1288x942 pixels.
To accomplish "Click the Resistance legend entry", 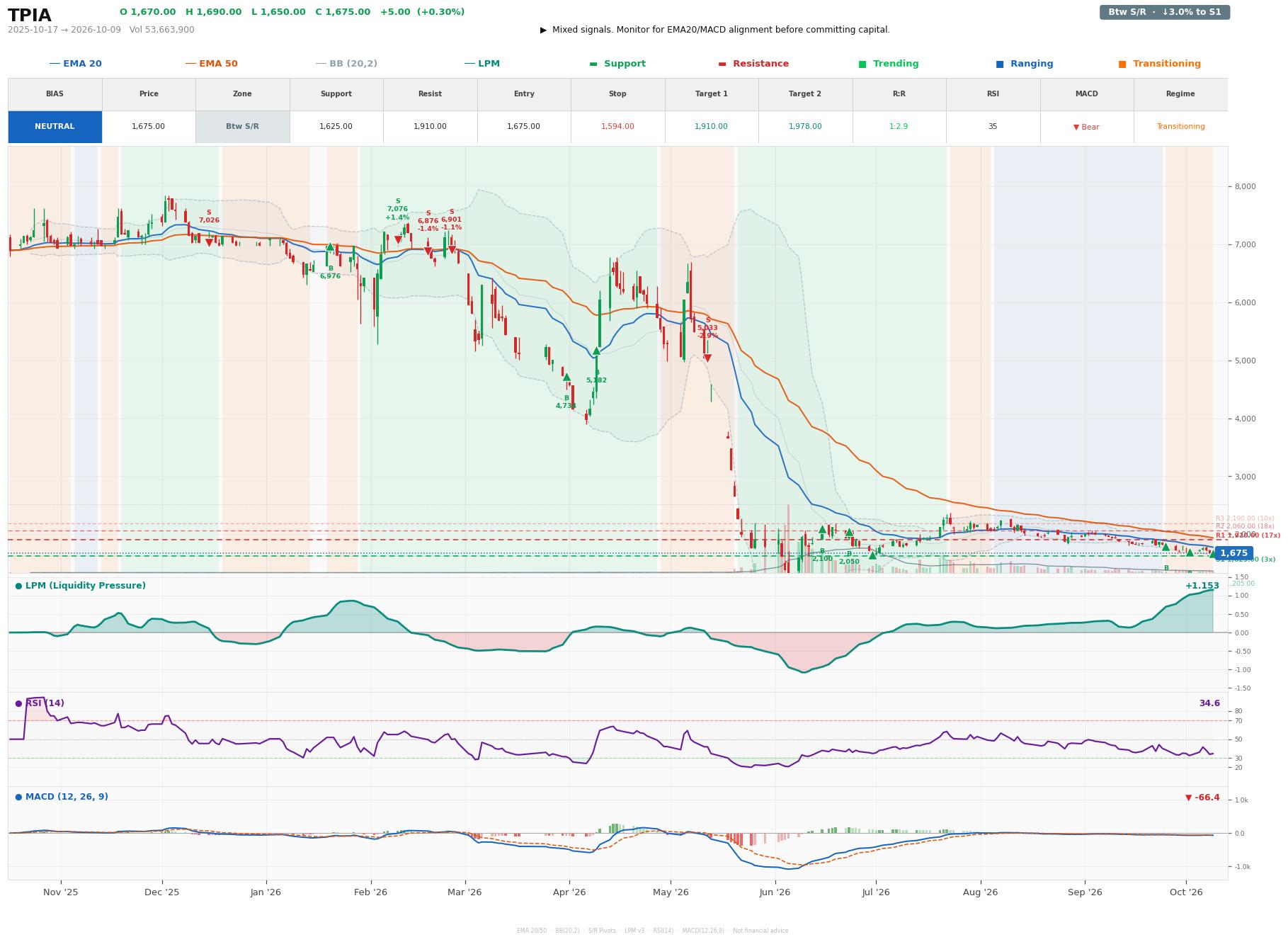I will (753, 64).
